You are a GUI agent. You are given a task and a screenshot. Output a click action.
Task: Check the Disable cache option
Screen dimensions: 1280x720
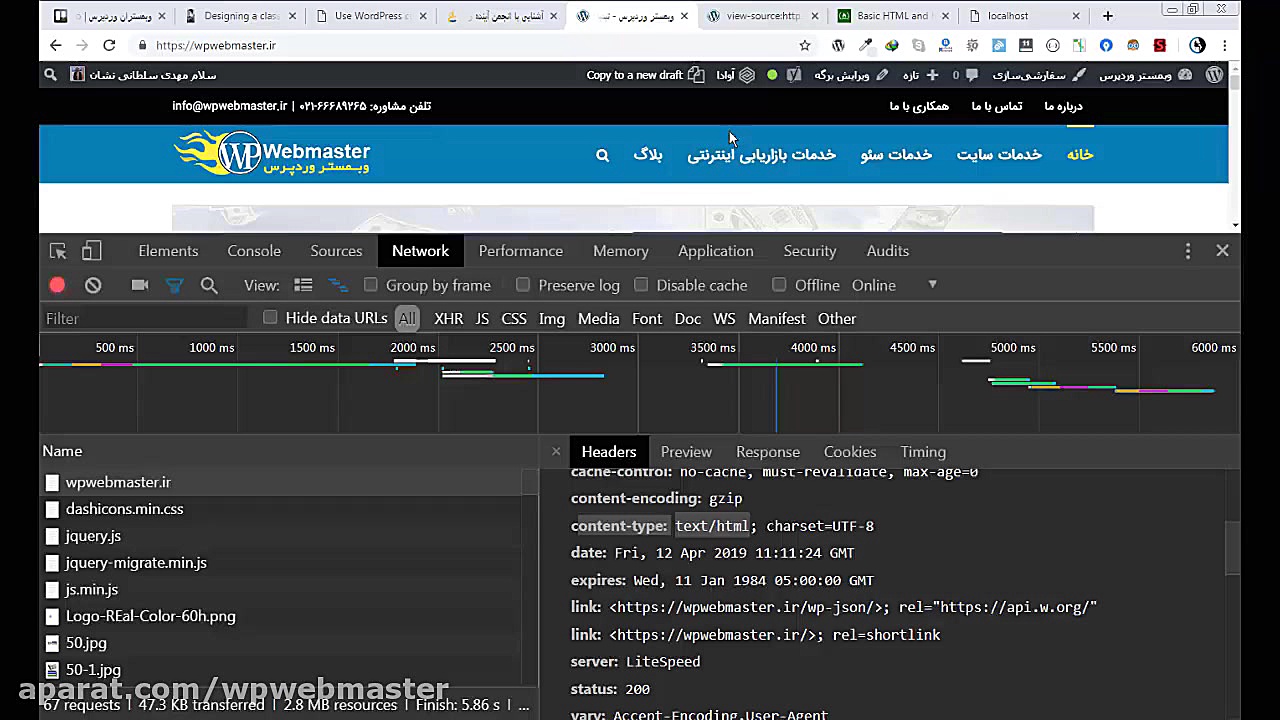tap(641, 285)
